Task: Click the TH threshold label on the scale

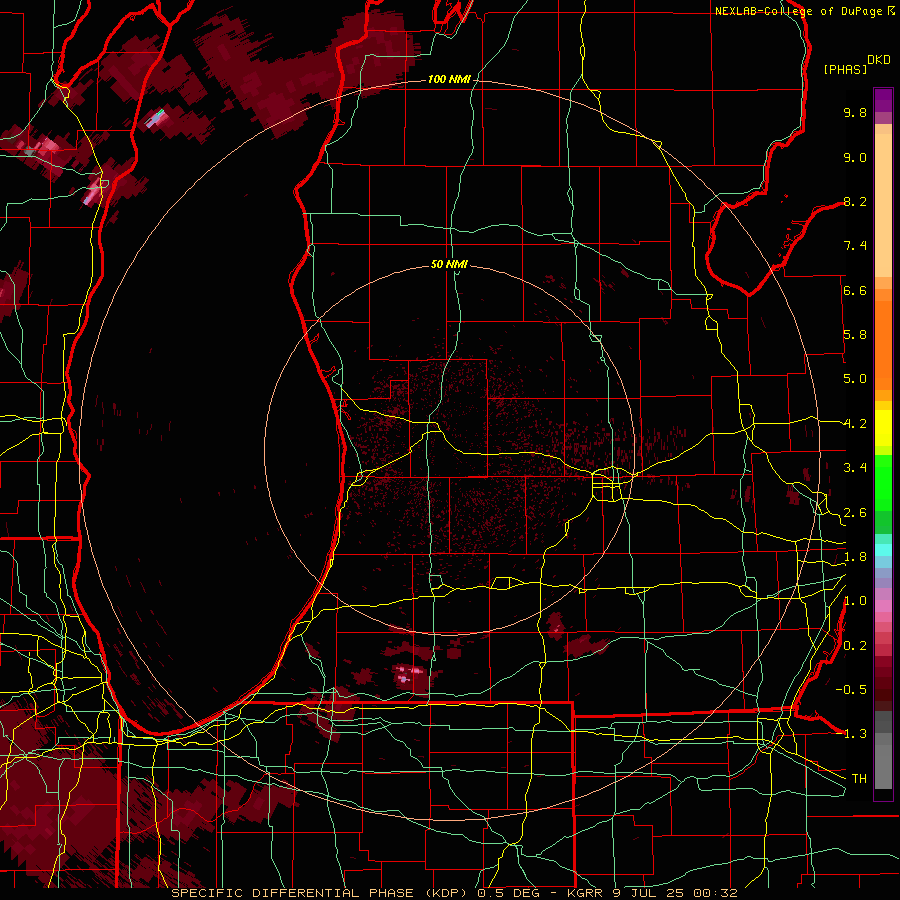Action: pyautogui.click(x=859, y=779)
